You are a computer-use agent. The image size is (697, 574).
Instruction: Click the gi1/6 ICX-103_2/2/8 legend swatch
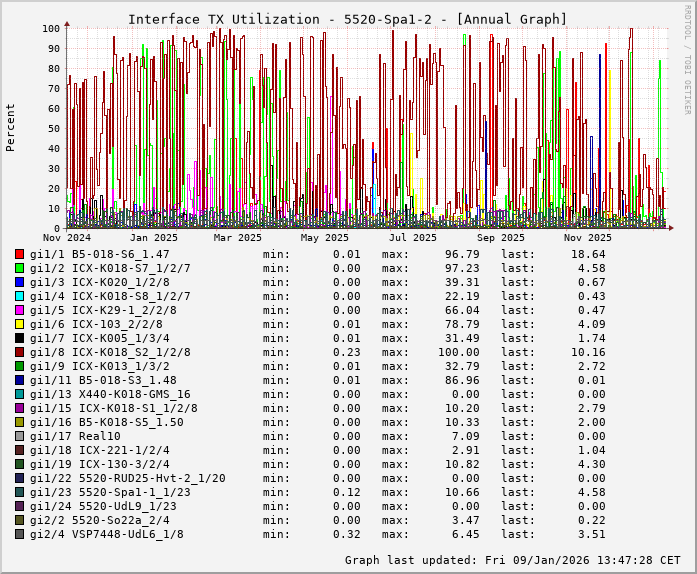click(20, 324)
